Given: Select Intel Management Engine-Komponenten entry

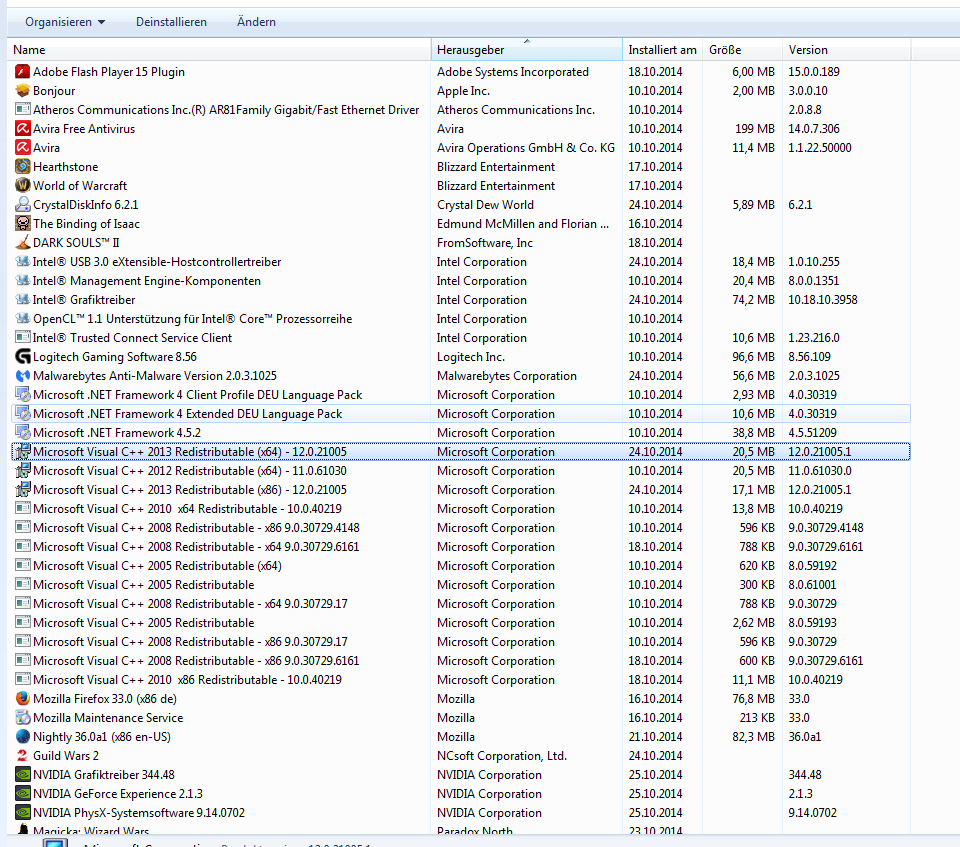Looking at the screenshot, I should (461, 280).
